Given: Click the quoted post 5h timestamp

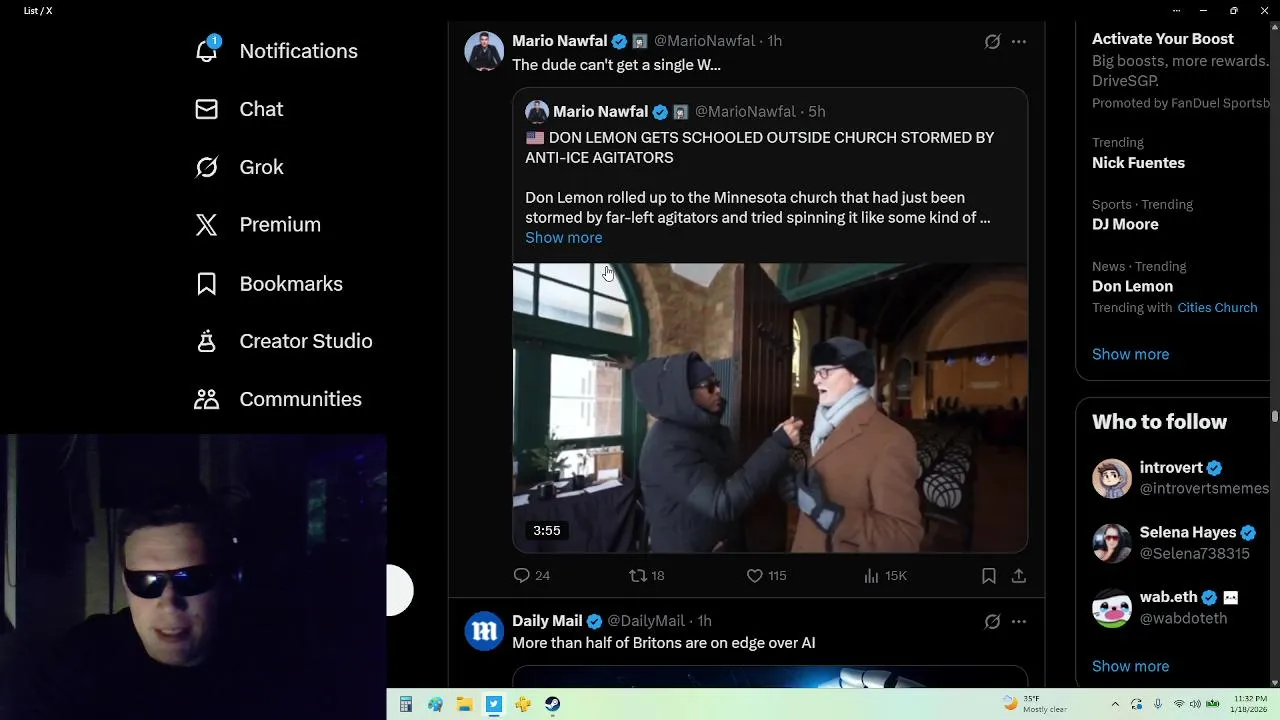Looking at the screenshot, I should coord(817,112).
